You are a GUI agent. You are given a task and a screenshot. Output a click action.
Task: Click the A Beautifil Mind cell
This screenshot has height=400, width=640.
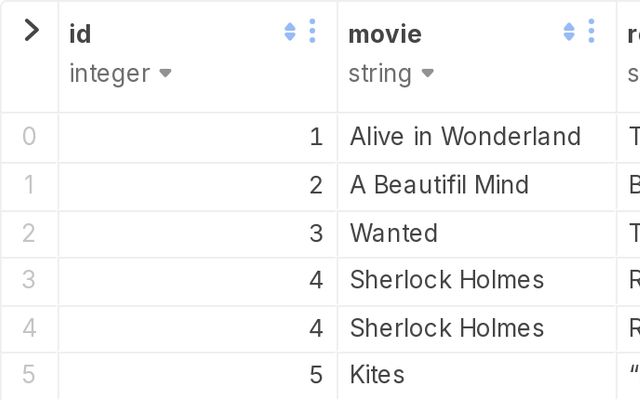point(439,185)
